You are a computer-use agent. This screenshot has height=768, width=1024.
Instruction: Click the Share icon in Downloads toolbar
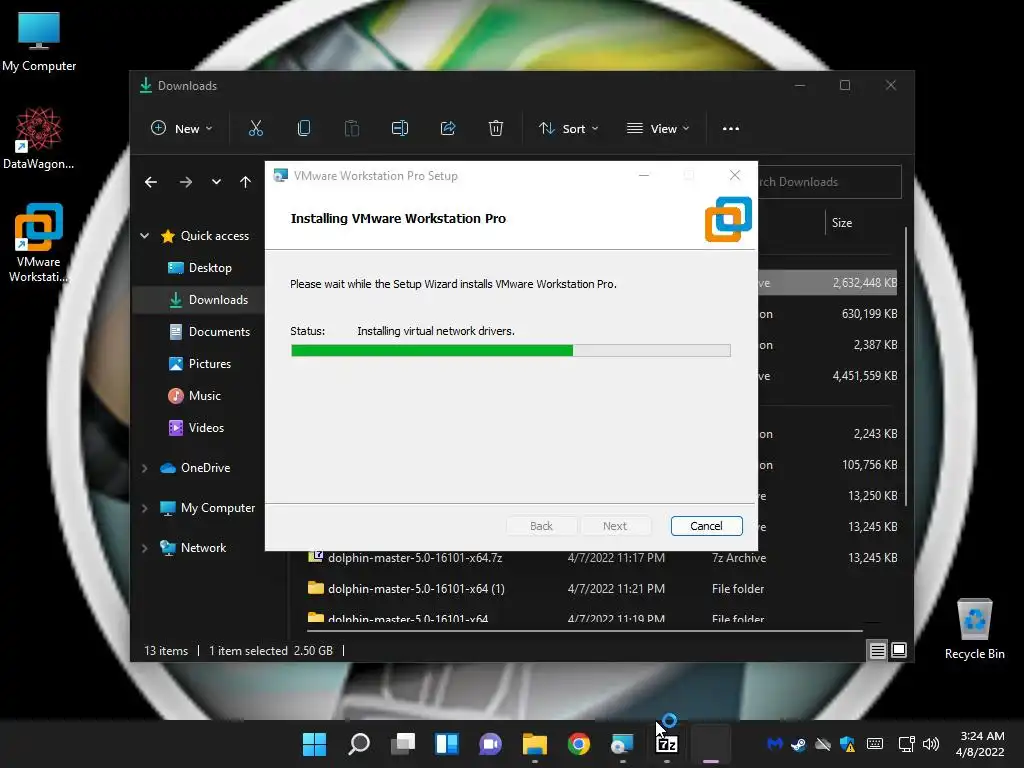coord(448,129)
